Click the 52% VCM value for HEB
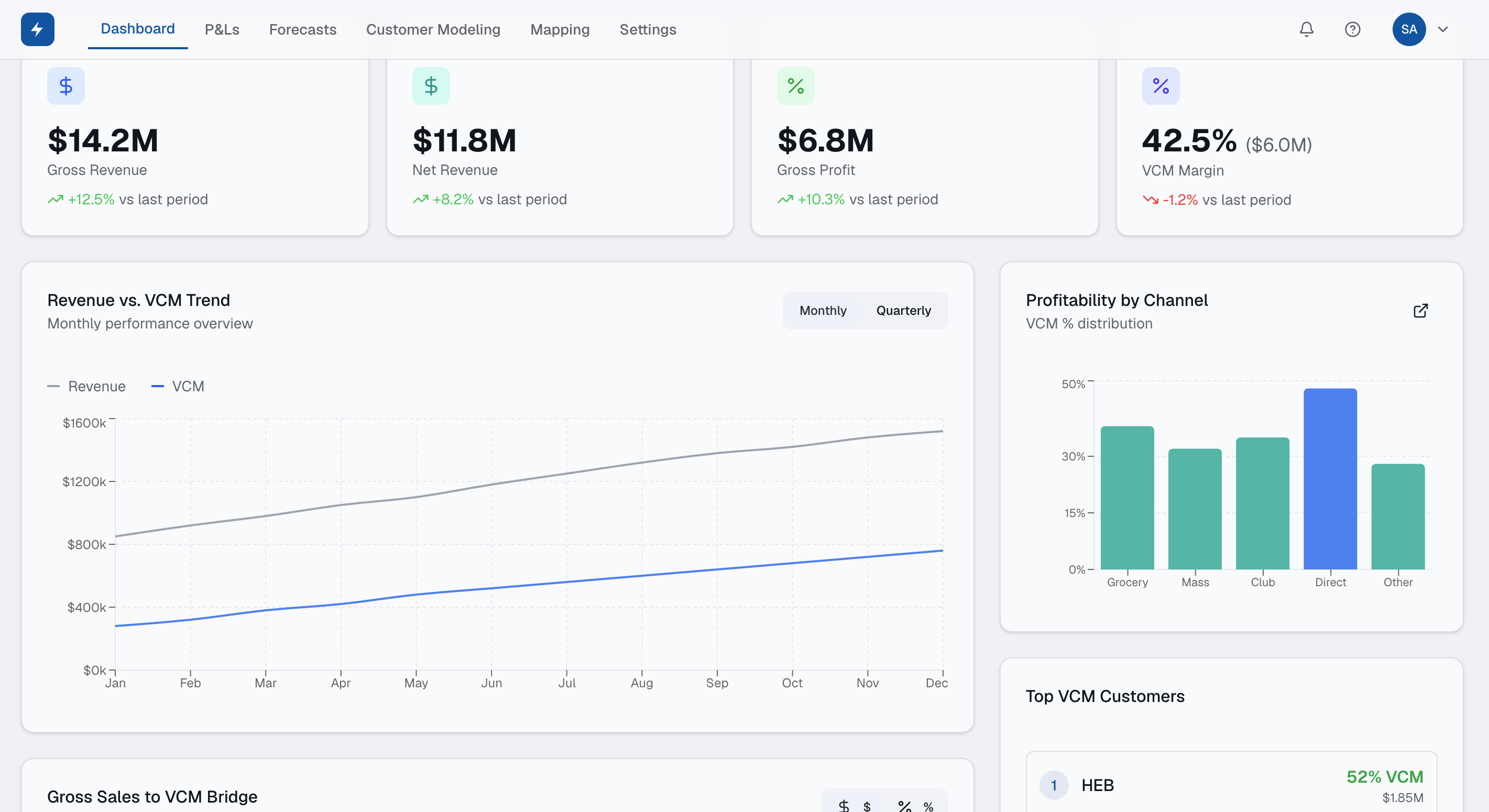This screenshot has height=812, width=1489. [1385, 777]
